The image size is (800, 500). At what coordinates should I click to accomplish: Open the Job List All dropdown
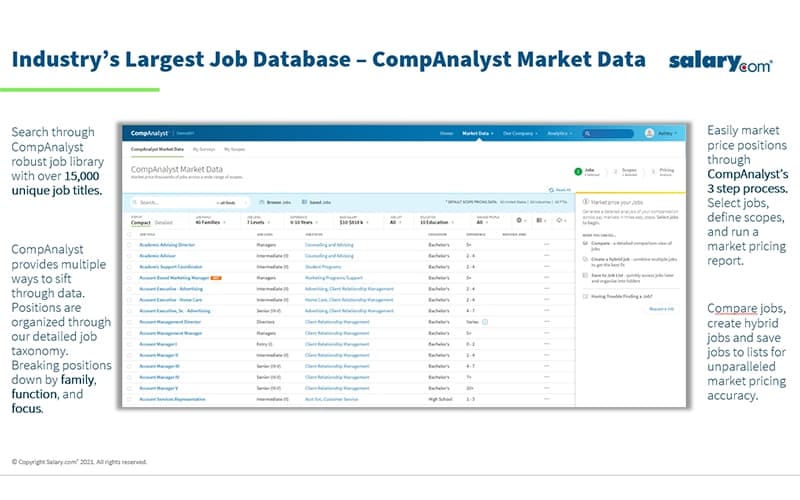point(396,222)
